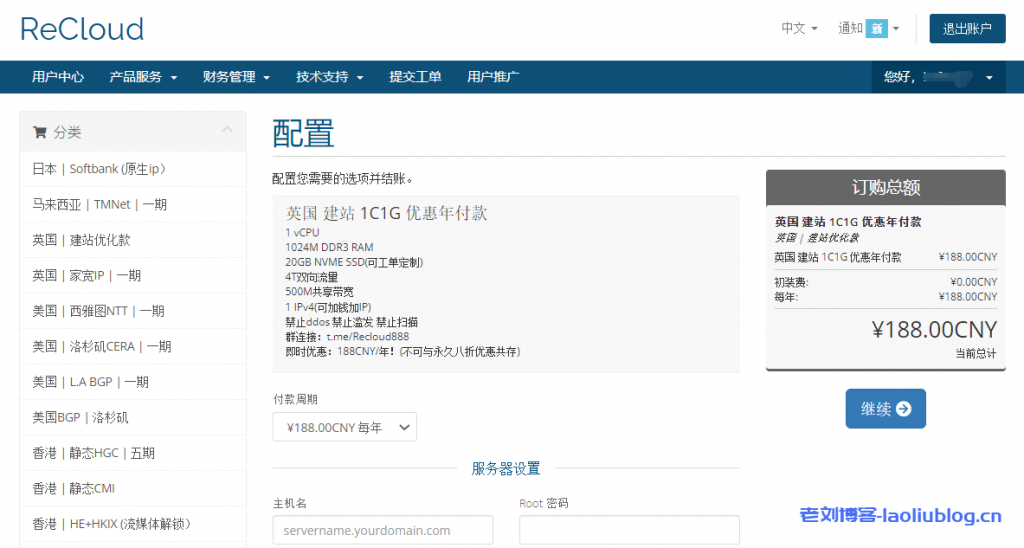Click the 继续 continue button
The width and height of the screenshot is (1024, 548).
886,409
